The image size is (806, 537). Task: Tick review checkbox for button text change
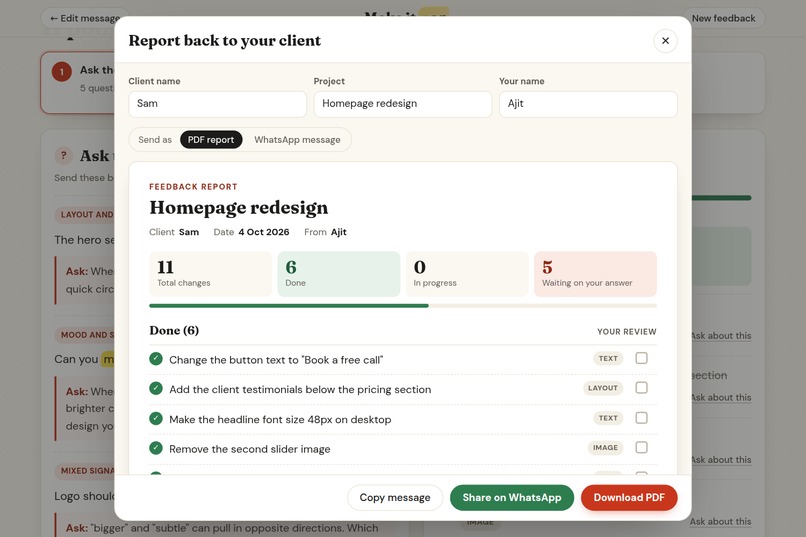pyautogui.click(x=641, y=358)
